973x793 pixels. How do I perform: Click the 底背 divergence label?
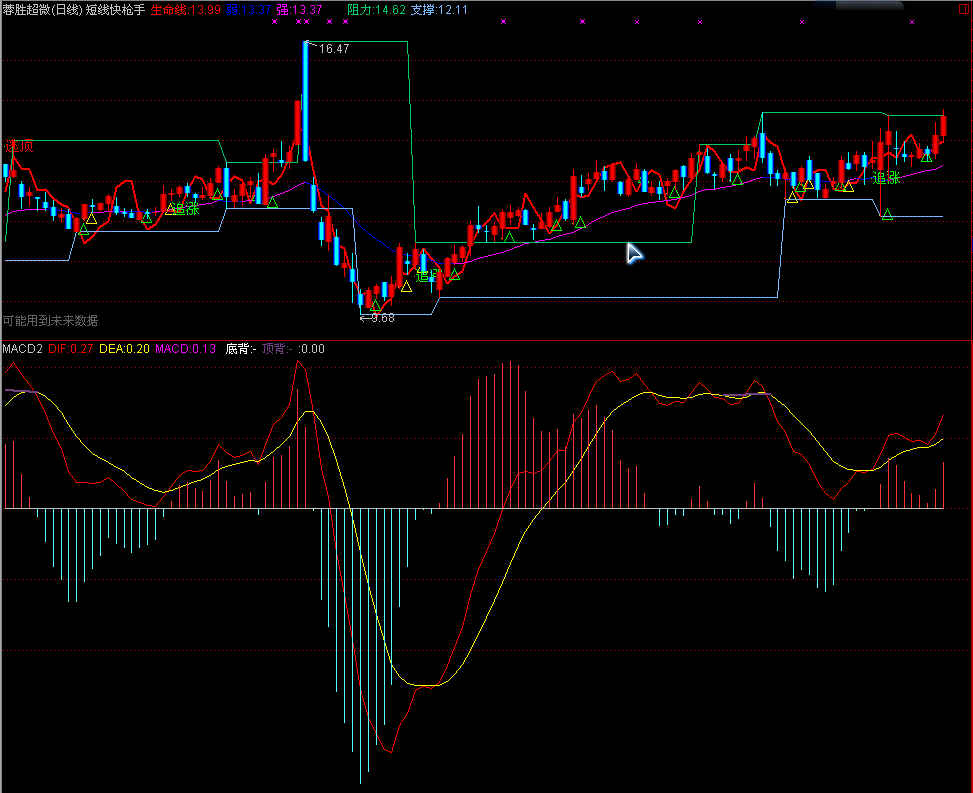240,349
